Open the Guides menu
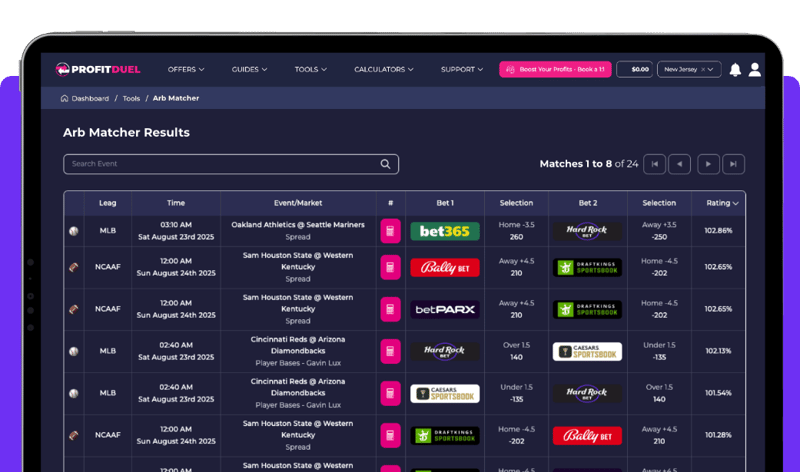Image resolution: width=800 pixels, height=472 pixels. coord(249,70)
